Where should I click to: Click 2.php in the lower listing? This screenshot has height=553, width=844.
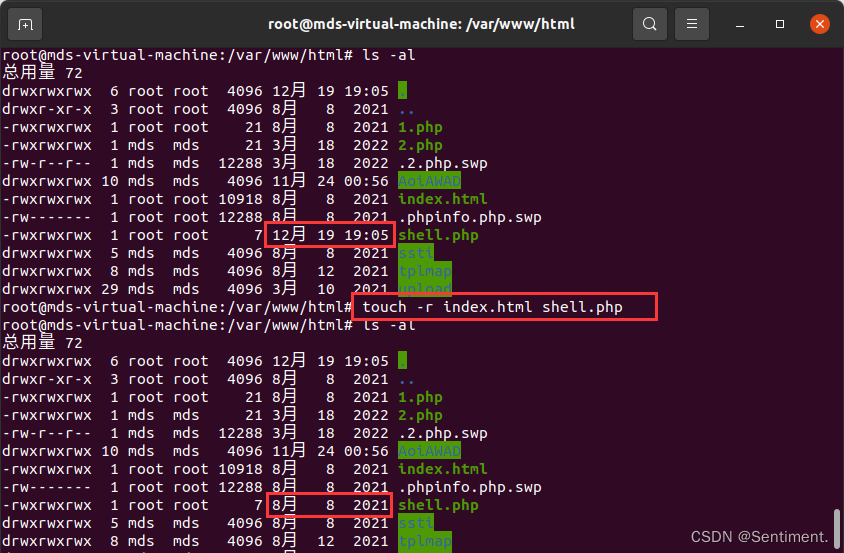click(420, 416)
